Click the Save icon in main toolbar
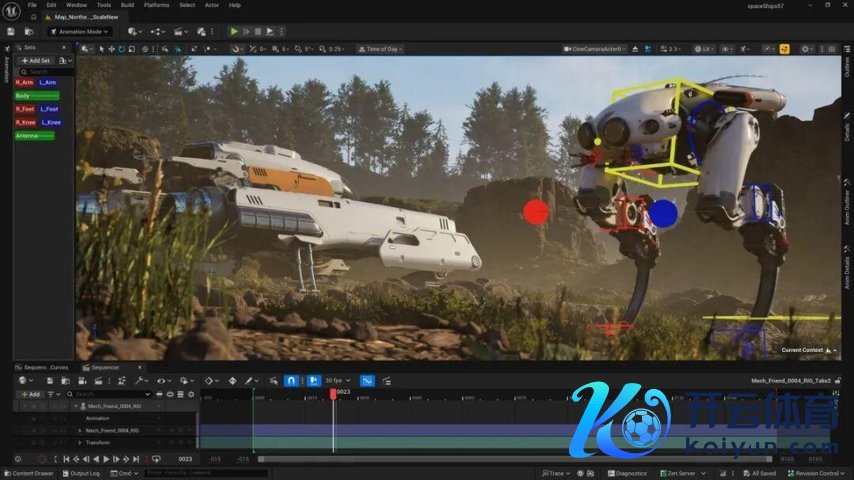The image size is (854, 480). coord(12,31)
